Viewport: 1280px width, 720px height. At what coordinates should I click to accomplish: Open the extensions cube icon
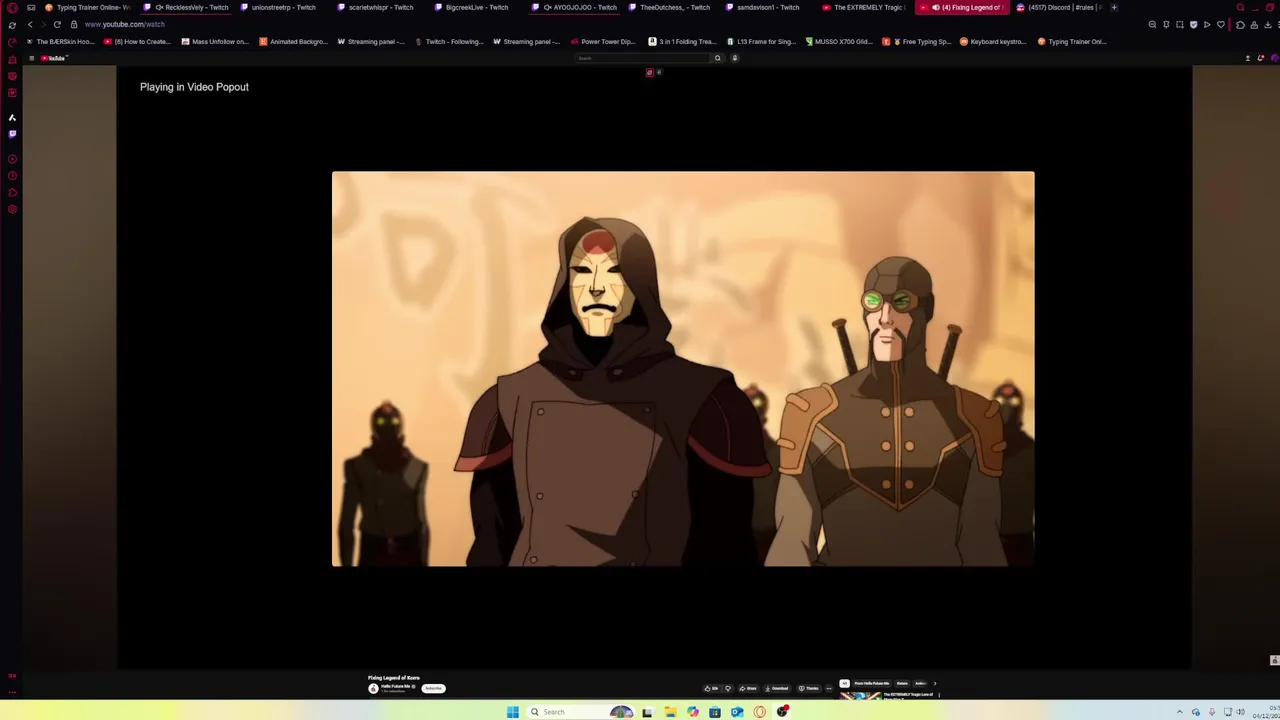pos(1240,24)
